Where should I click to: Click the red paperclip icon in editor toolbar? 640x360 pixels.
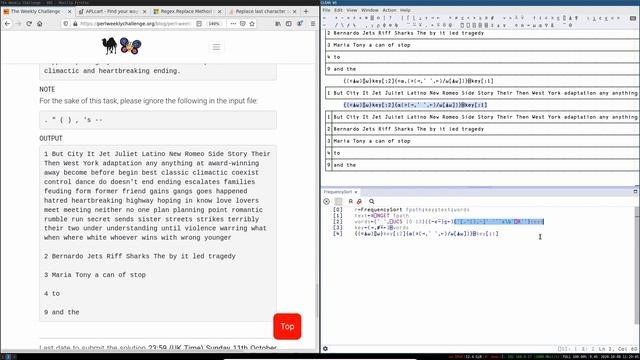[x=359, y=201]
